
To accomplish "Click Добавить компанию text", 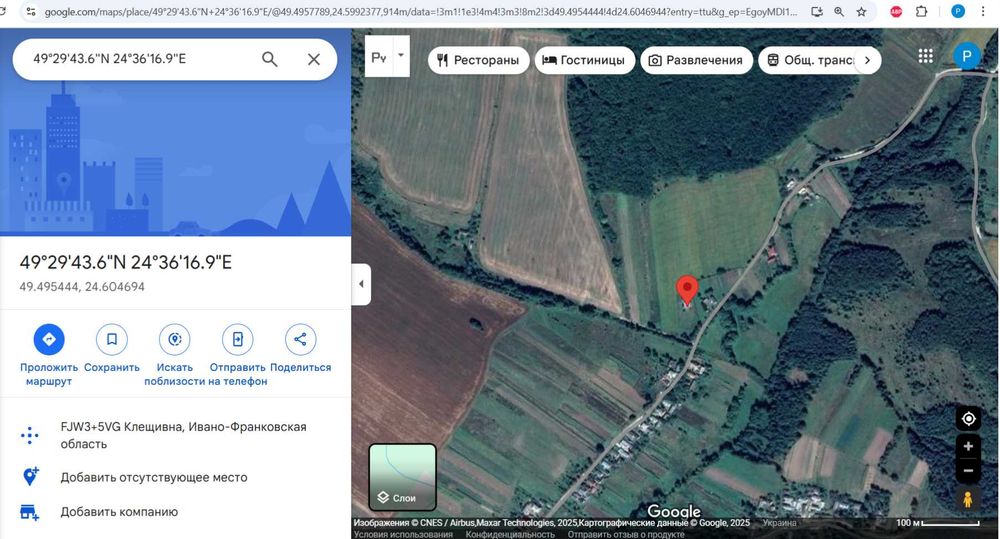I will (x=119, y=512).
